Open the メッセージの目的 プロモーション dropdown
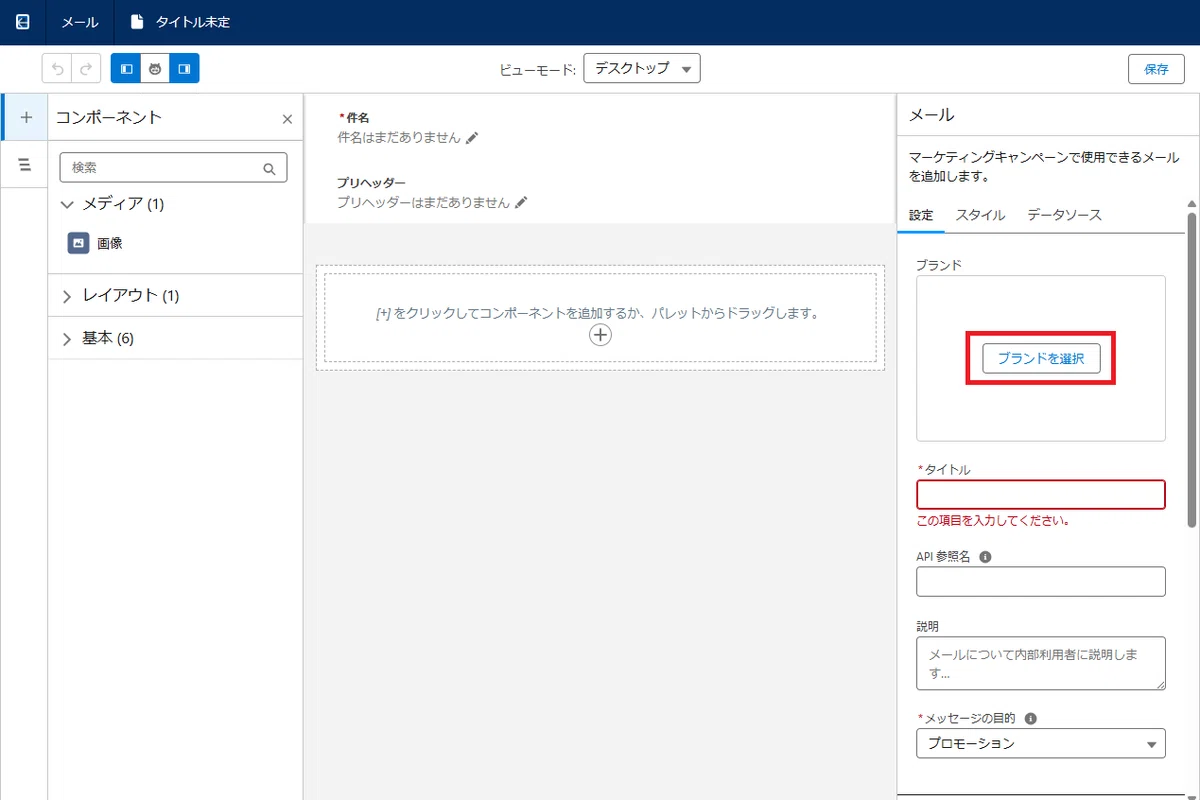 (x=1041, y=743)
